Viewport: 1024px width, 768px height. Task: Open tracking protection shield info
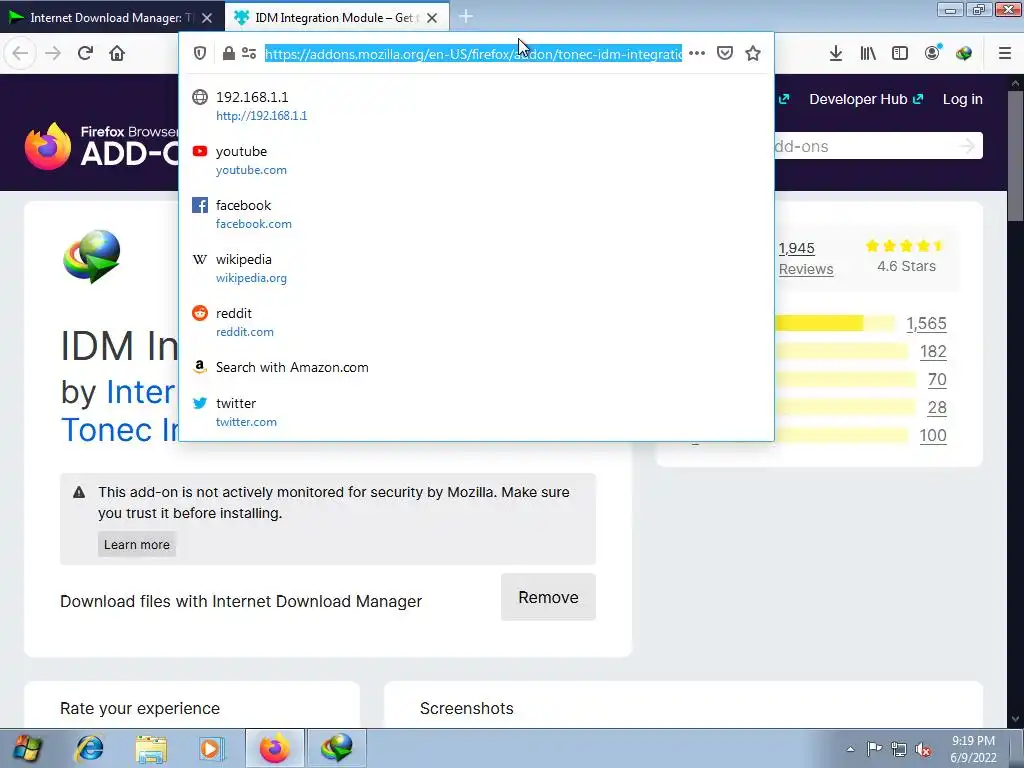[x=200, y=54]
